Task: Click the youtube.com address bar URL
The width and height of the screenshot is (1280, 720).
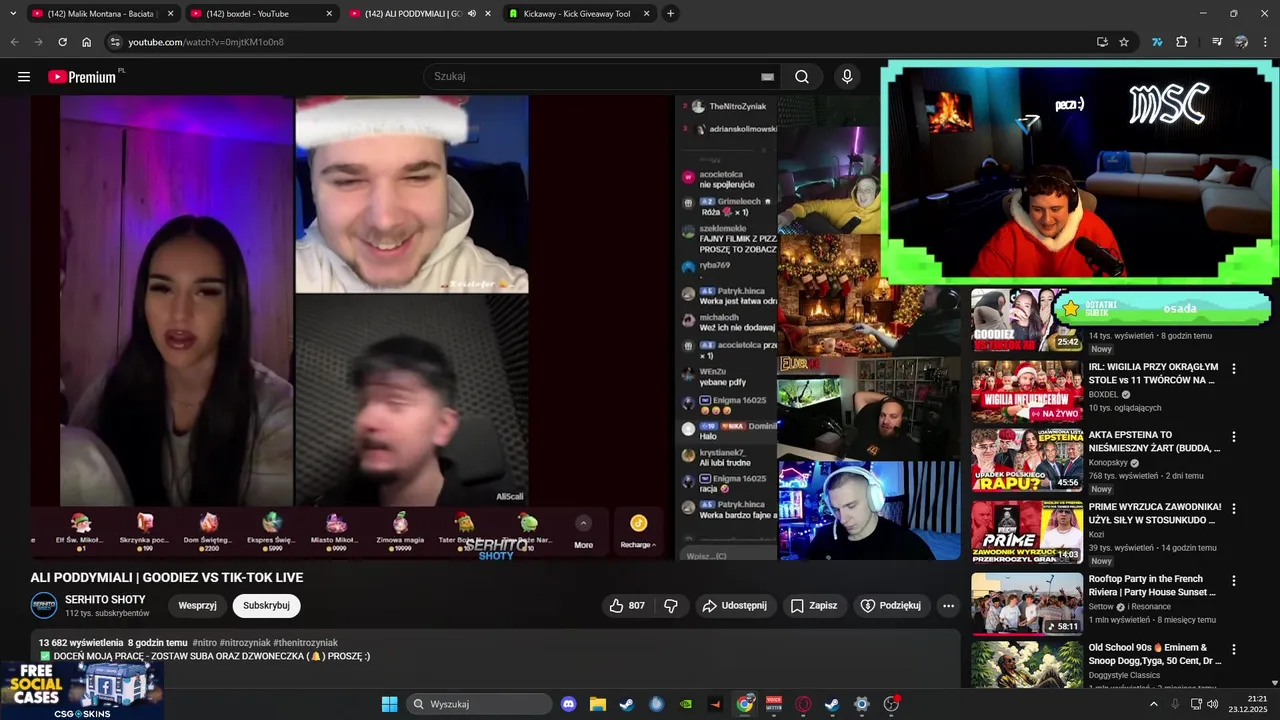Action: (x=206, y=42)
